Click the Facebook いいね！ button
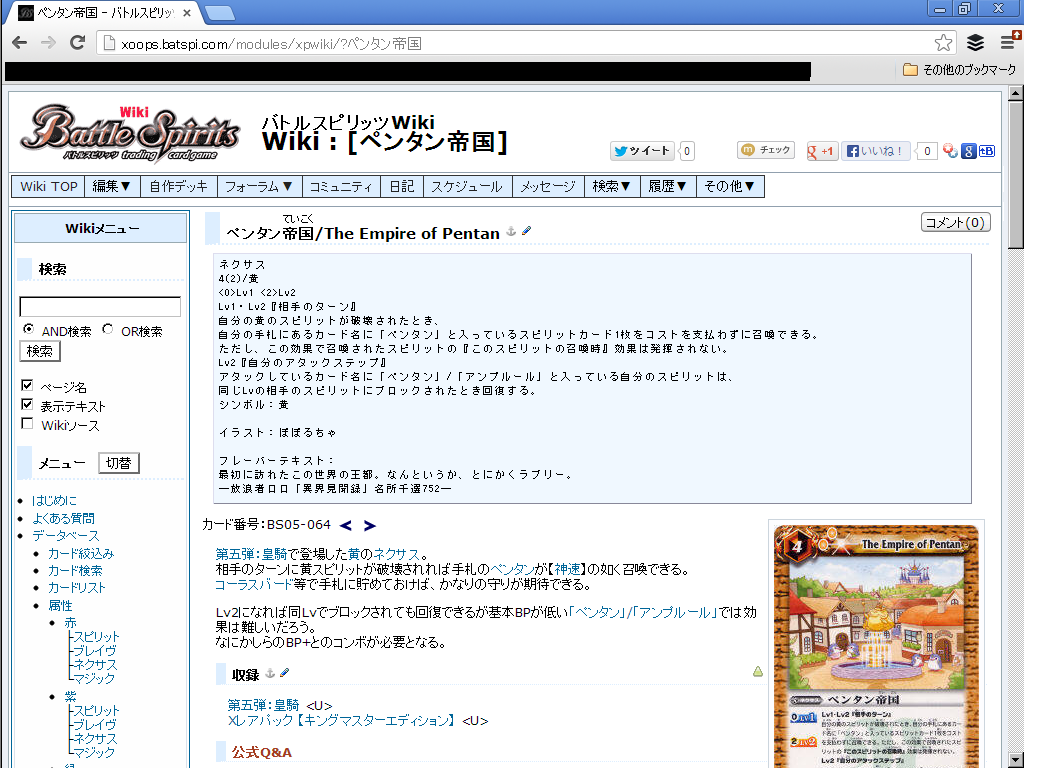 (x=875, y=151)
